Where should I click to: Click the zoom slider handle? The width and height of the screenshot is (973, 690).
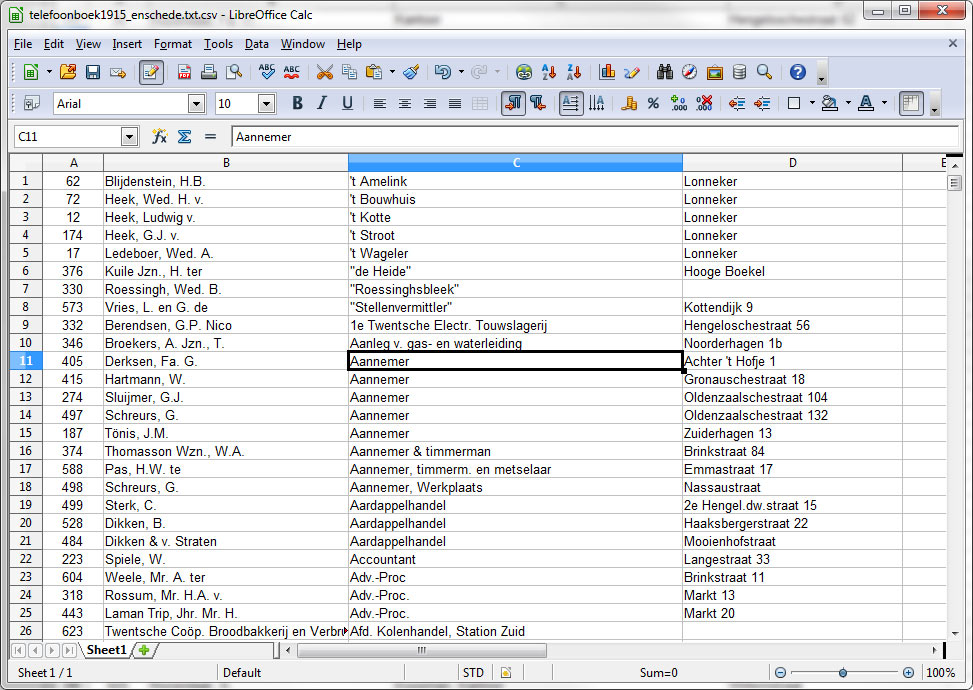click(843, 673)
